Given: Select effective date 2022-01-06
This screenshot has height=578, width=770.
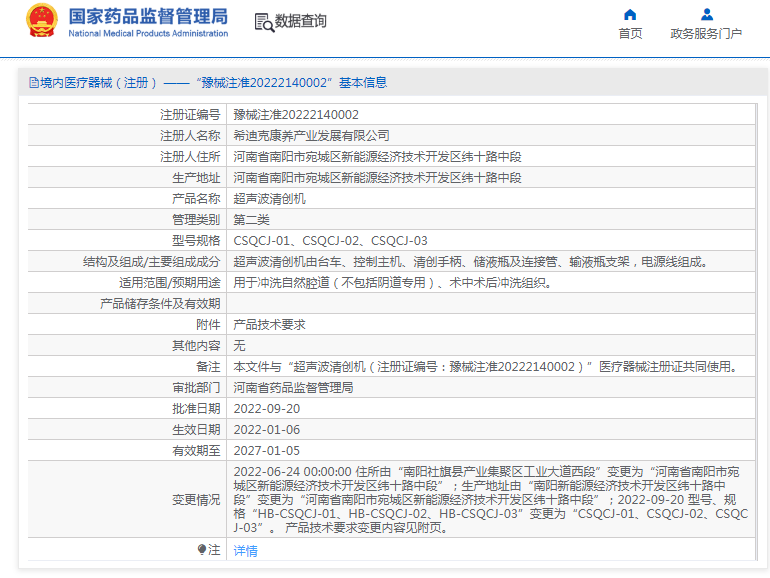Looking at the screenshot, I should tap(267, 430).
